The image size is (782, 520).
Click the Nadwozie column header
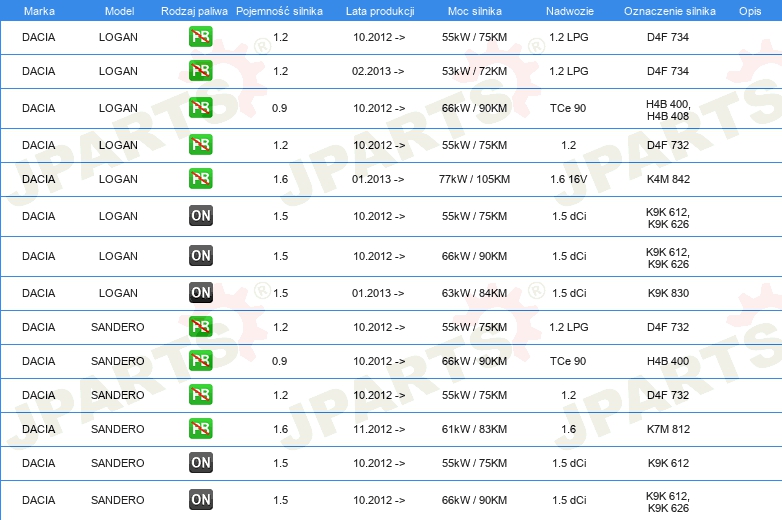(x=570, y=11)
